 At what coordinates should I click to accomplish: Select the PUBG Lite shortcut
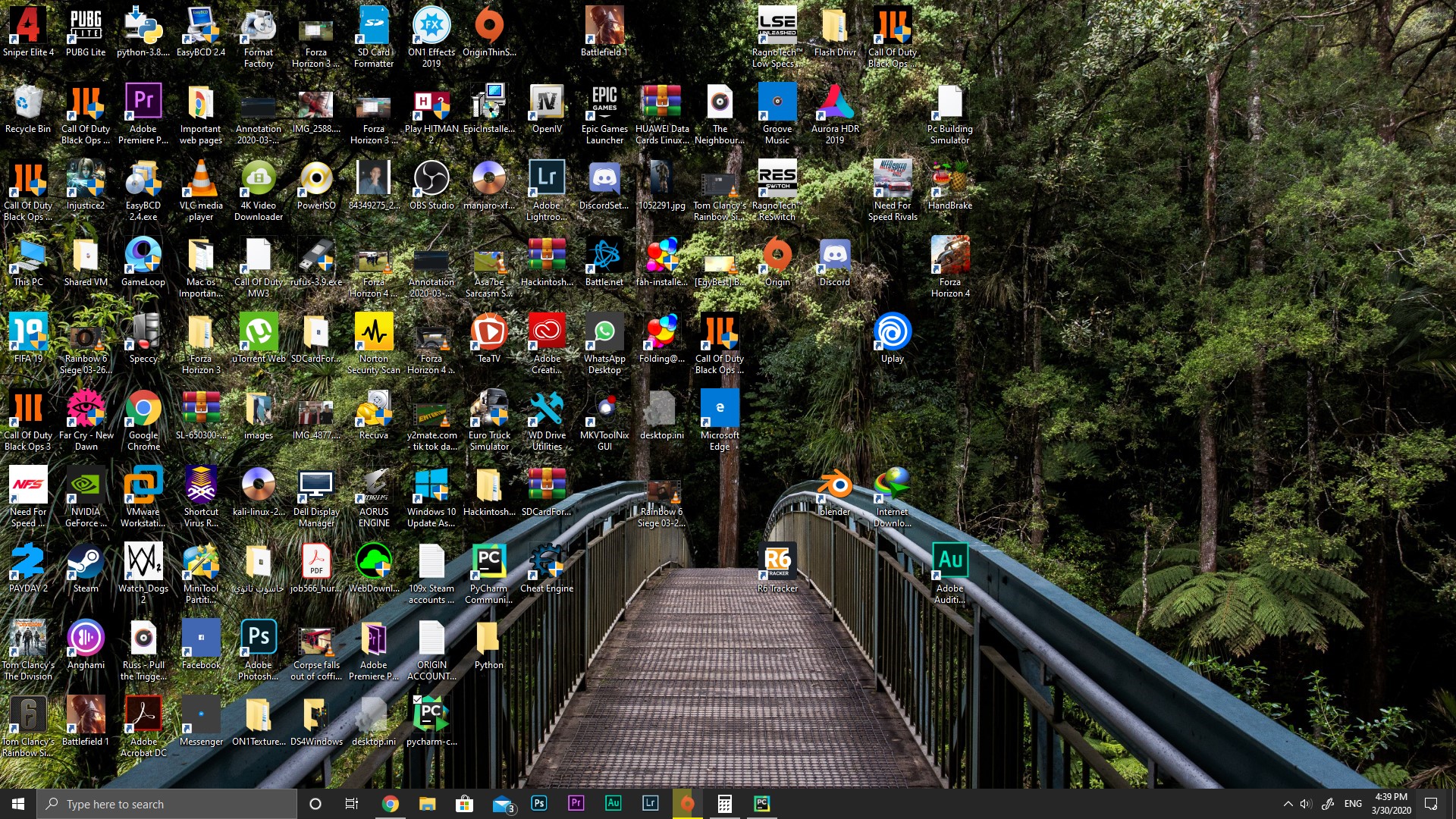click(x=86, y=32)
